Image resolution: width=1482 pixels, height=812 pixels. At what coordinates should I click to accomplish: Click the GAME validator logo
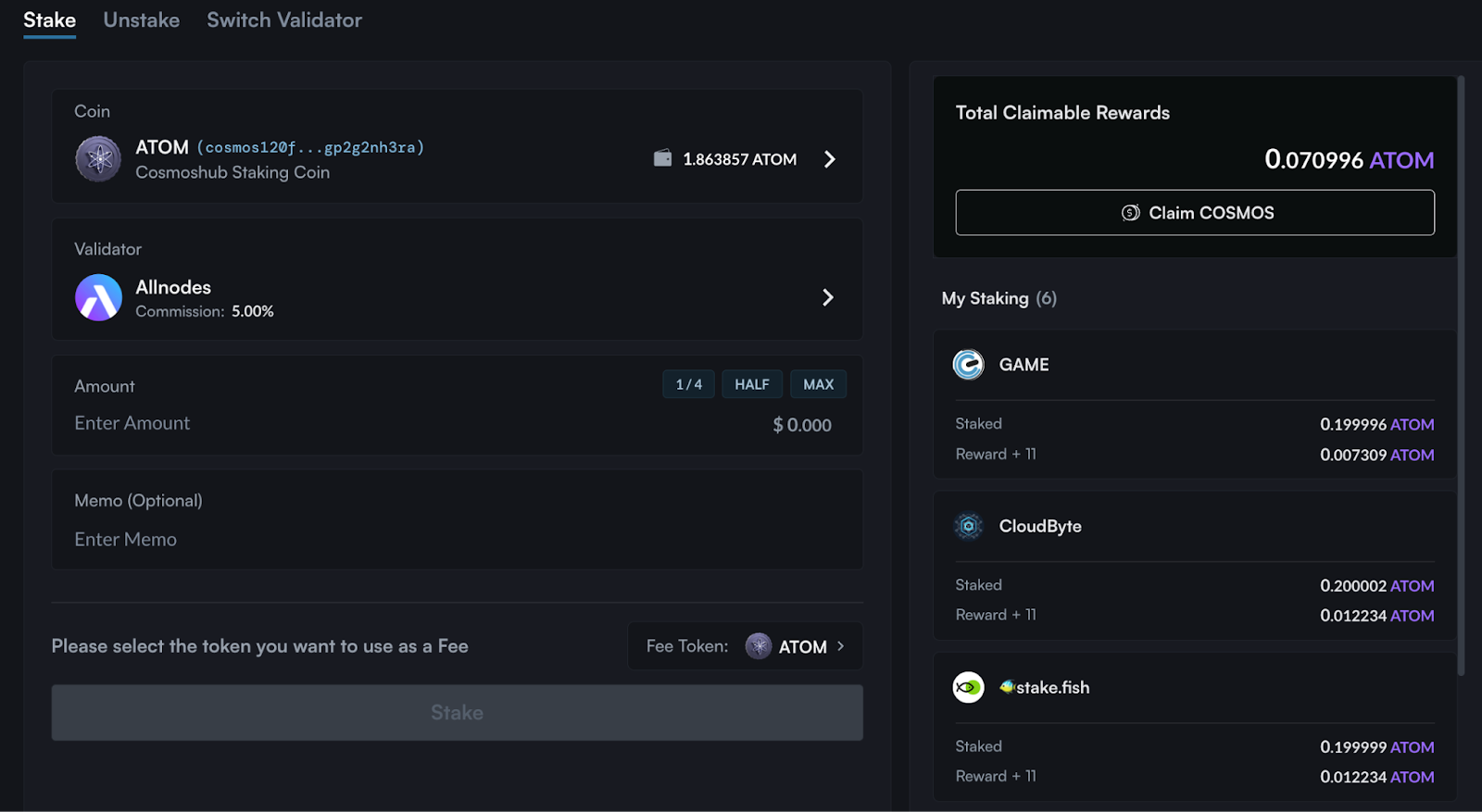point(969,365)
